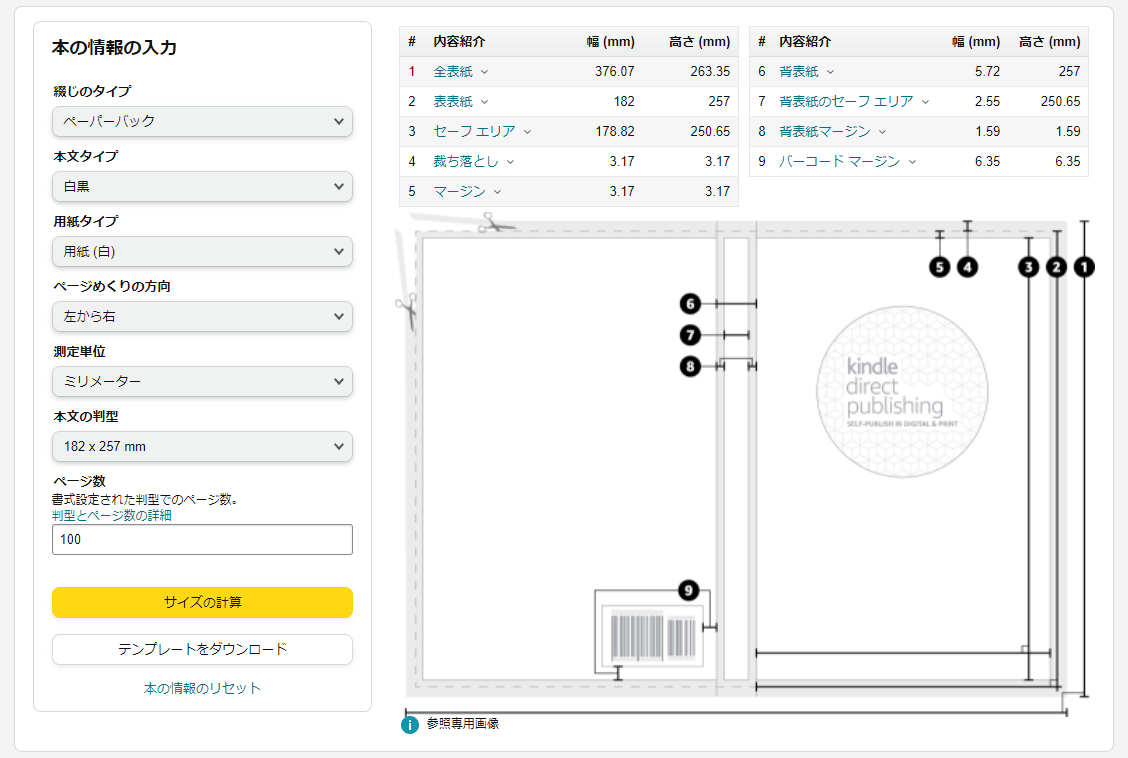Open the ページめくりの方向 dropdown showing 左から右

point(202,316)
